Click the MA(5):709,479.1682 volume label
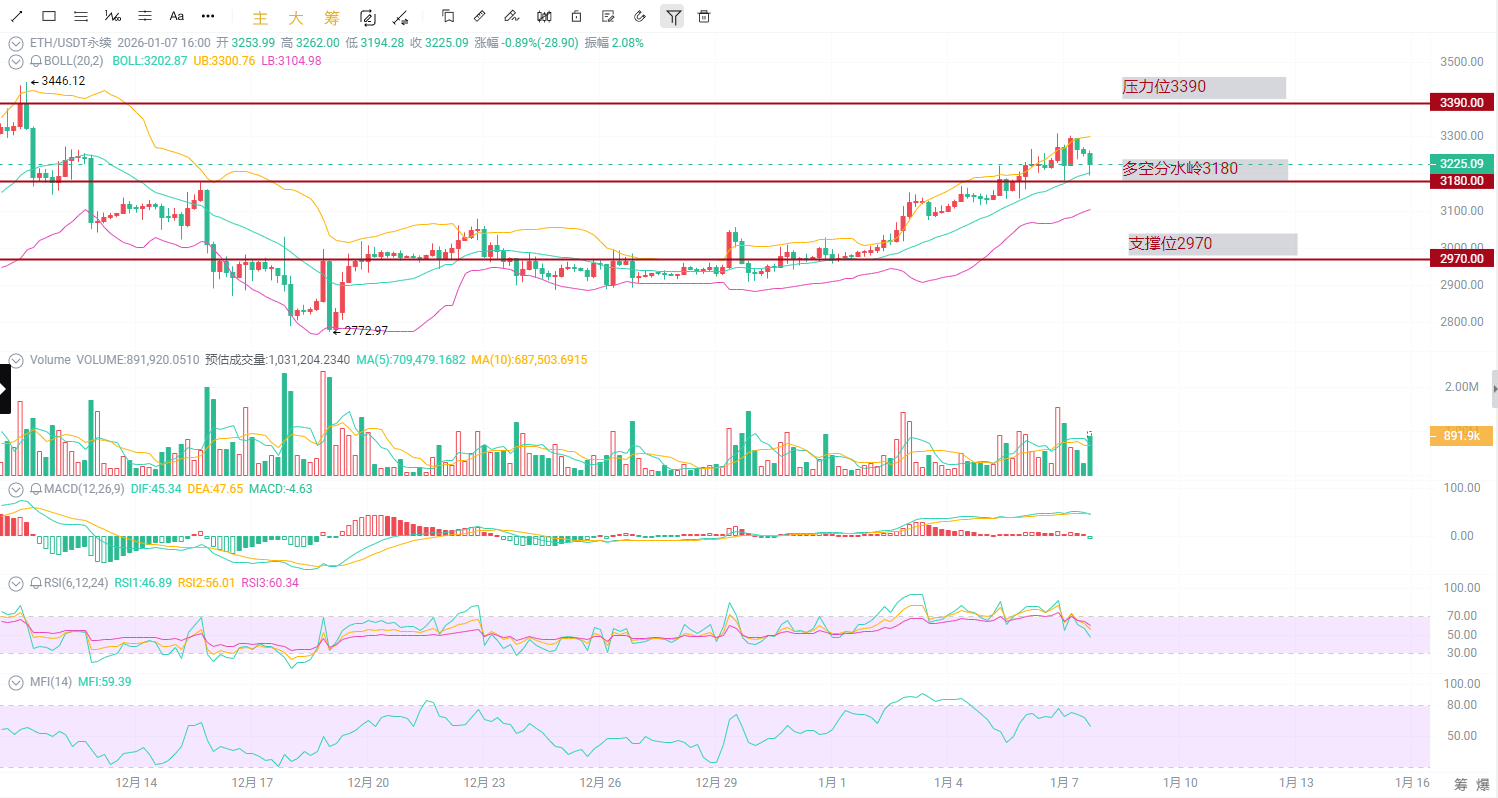The height and width of the screenshot is (798, 1498). (410, 359)
